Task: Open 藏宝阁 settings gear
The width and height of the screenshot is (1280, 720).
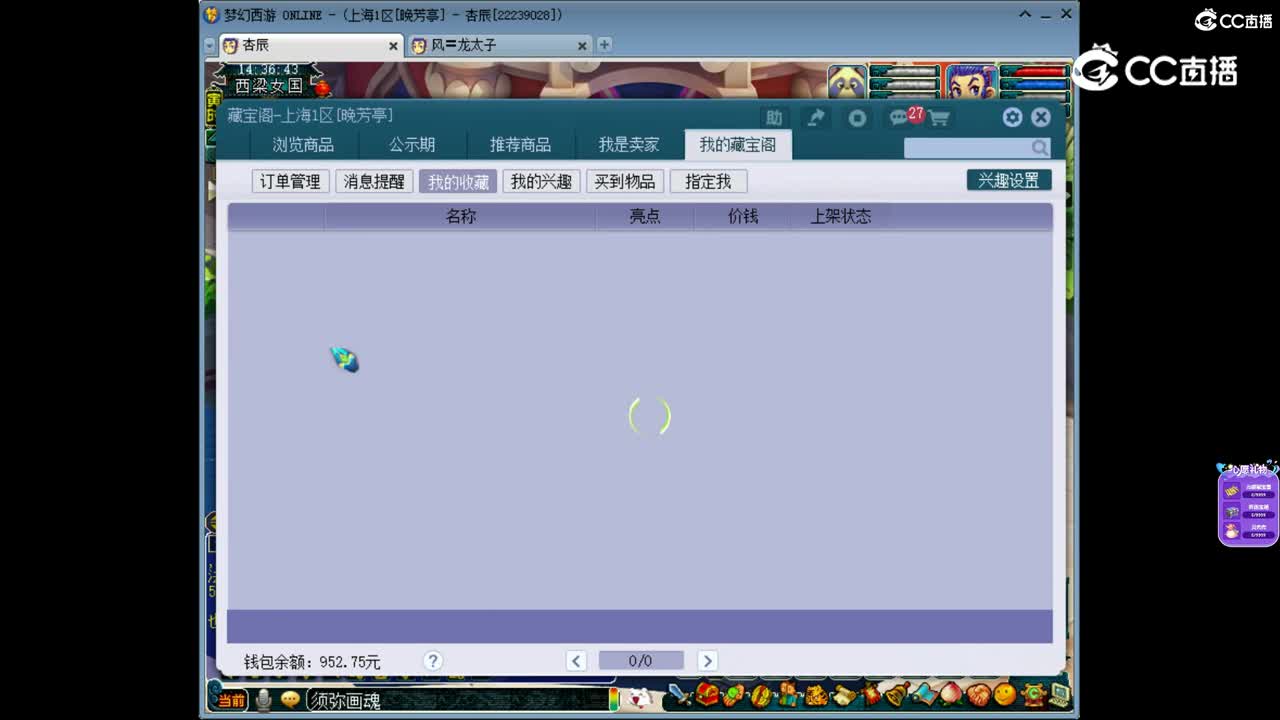Action: click(1012, 117)
